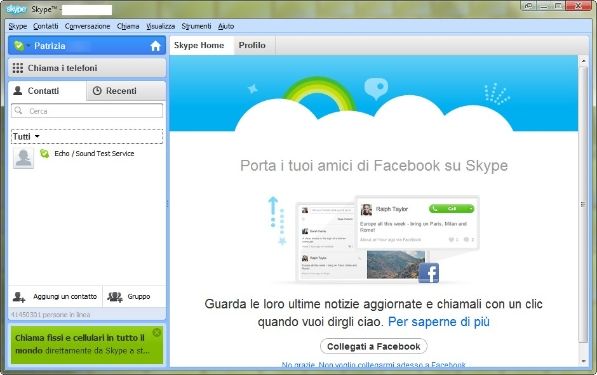Open the Aiuto menu
Screen dimensions: 597x375
(x=226, y=26)
